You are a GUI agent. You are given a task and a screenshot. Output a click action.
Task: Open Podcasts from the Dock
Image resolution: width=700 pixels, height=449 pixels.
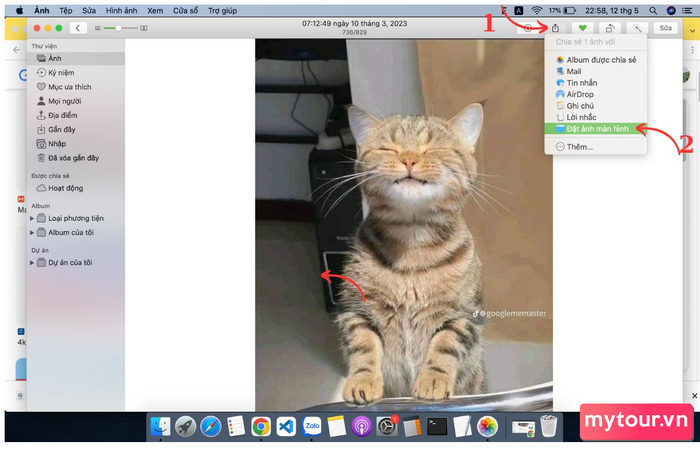362,427
